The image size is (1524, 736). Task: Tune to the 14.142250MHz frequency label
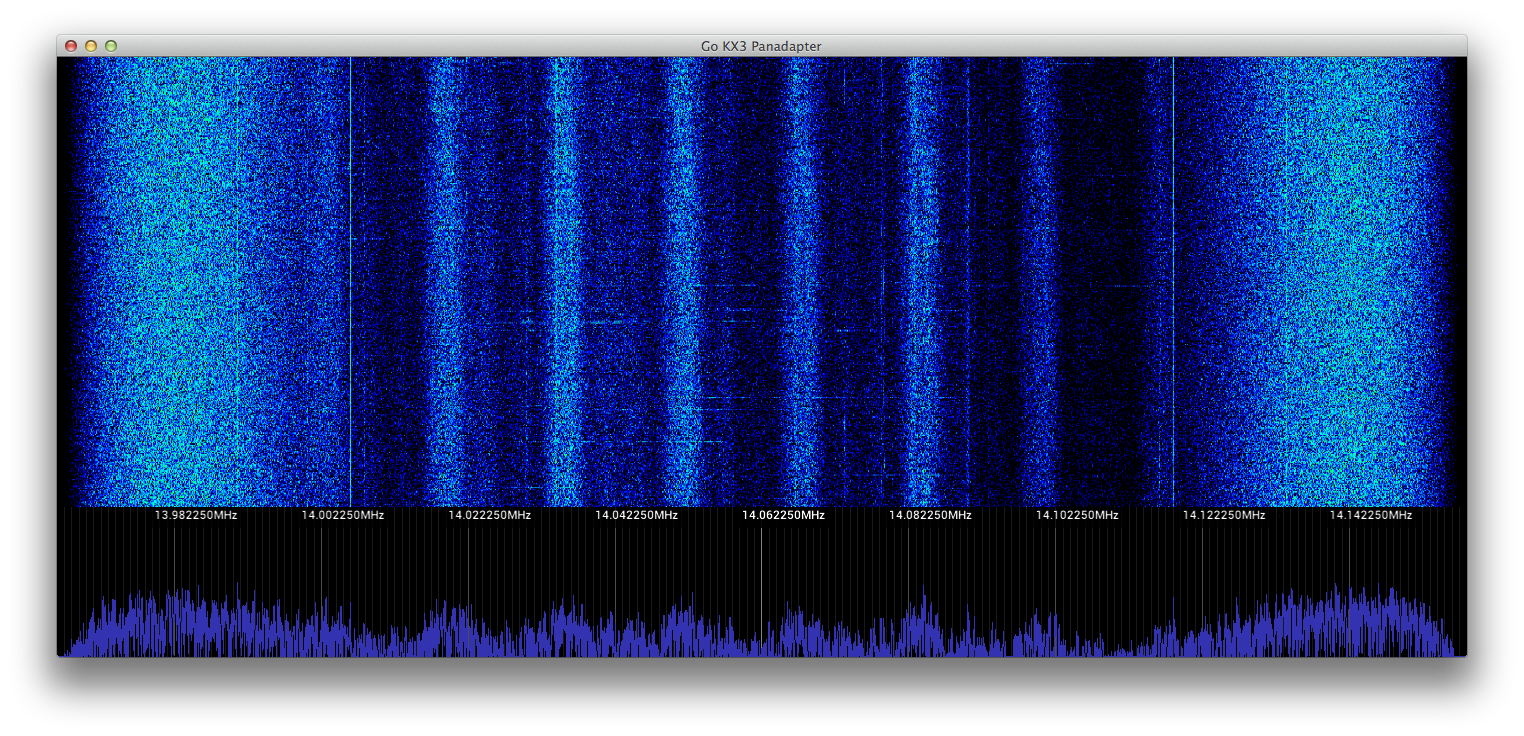pos(1370,515)
